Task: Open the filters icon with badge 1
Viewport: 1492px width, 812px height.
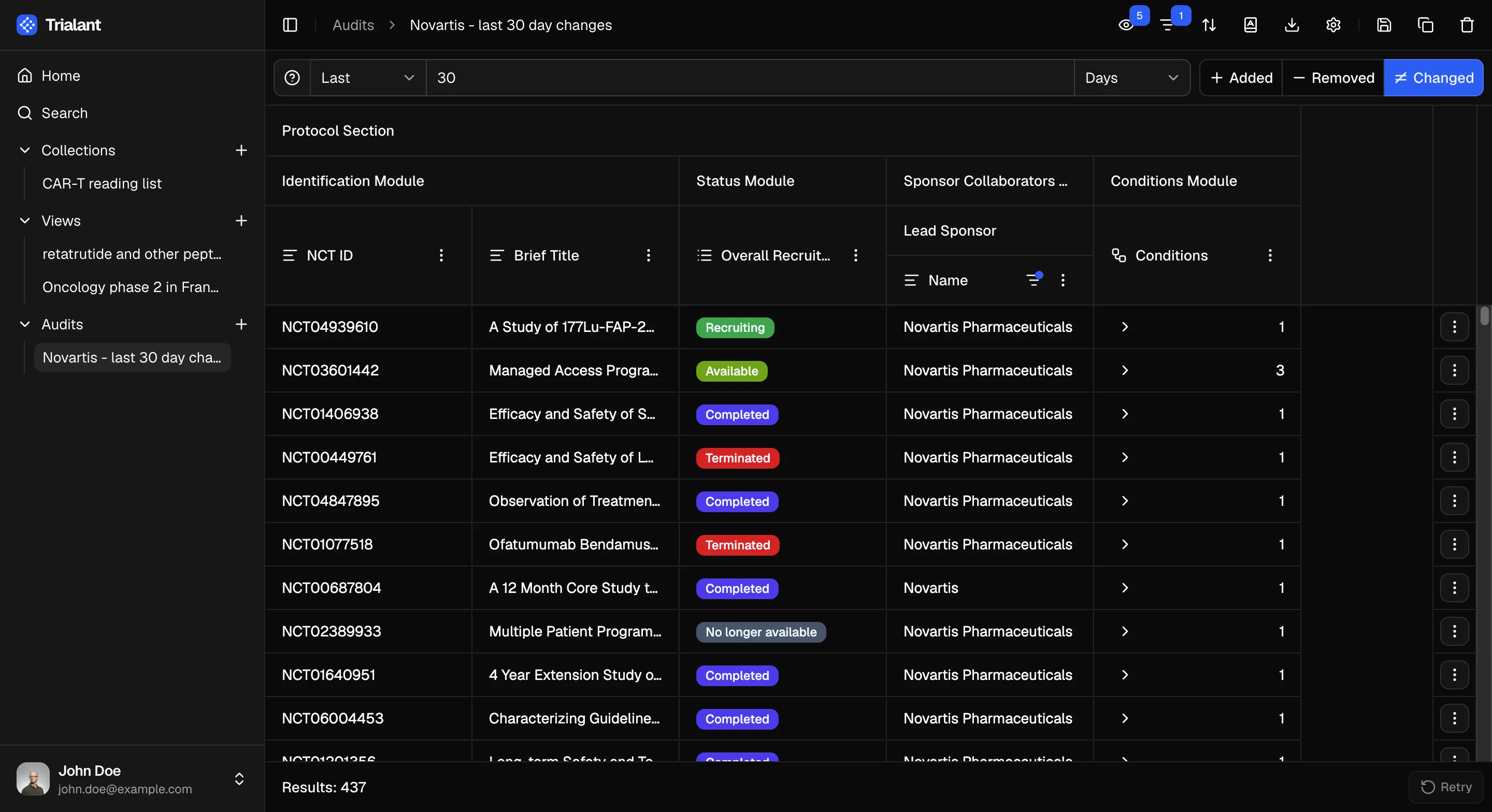Action: click(1167, 25)
